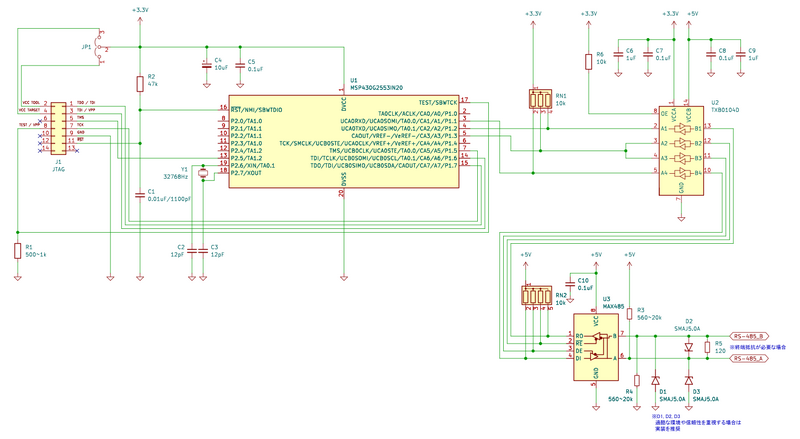The width and height of the screenshot is (800, 439).
Task: Select the RN2 10k resistor network
Action: click(x=536, y=296)
